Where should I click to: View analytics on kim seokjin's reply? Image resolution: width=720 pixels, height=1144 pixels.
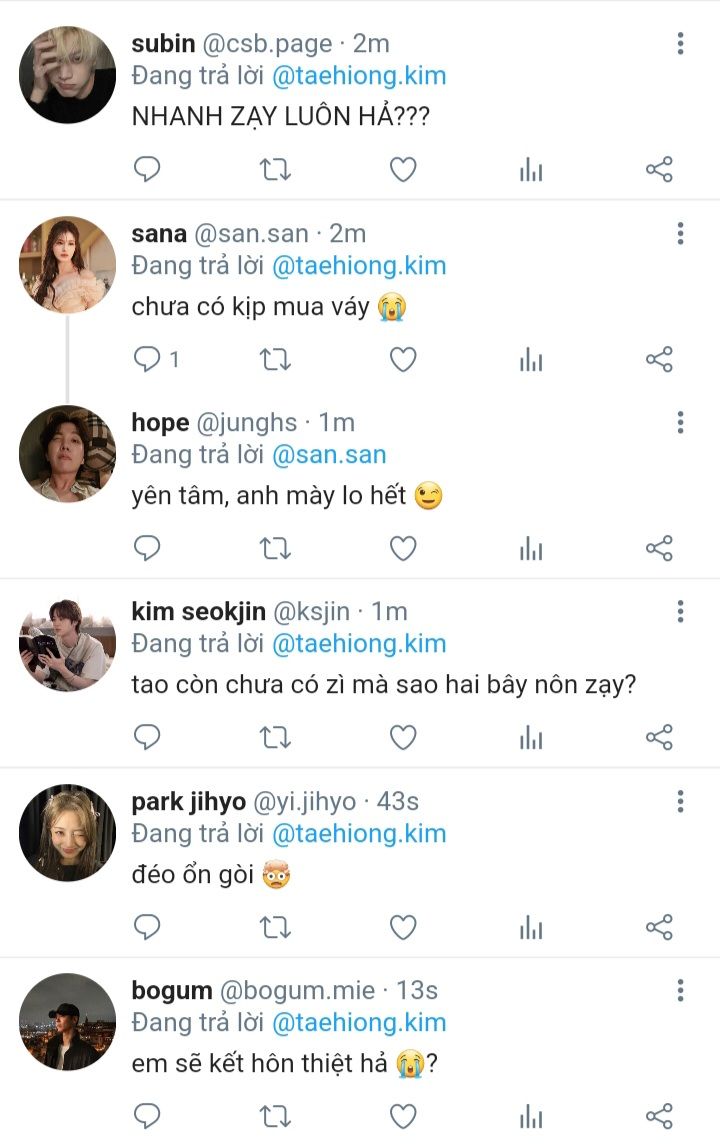(x=531, y=738)
